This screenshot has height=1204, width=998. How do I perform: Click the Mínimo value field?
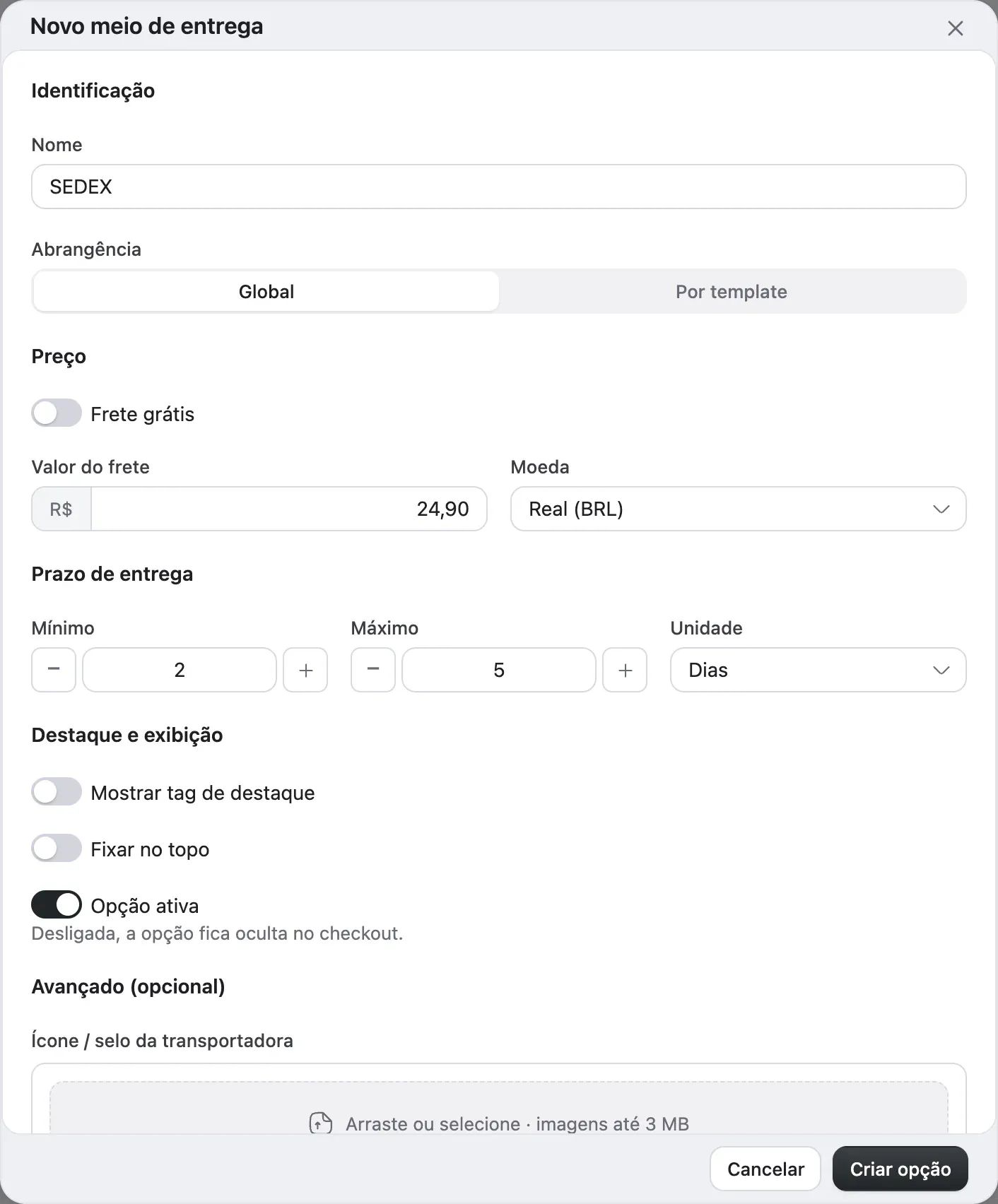(x=180, y=670)
